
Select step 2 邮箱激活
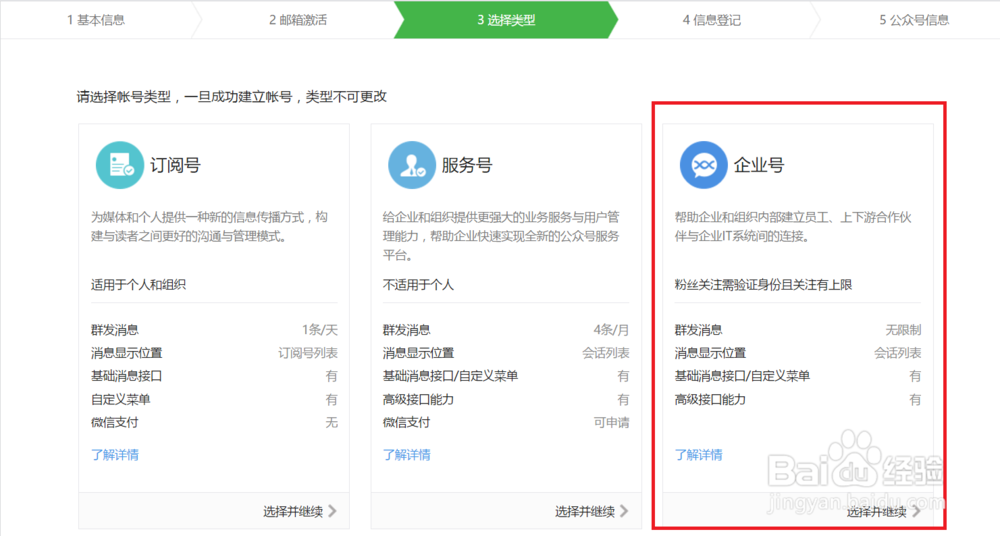(x=298, y=20)
